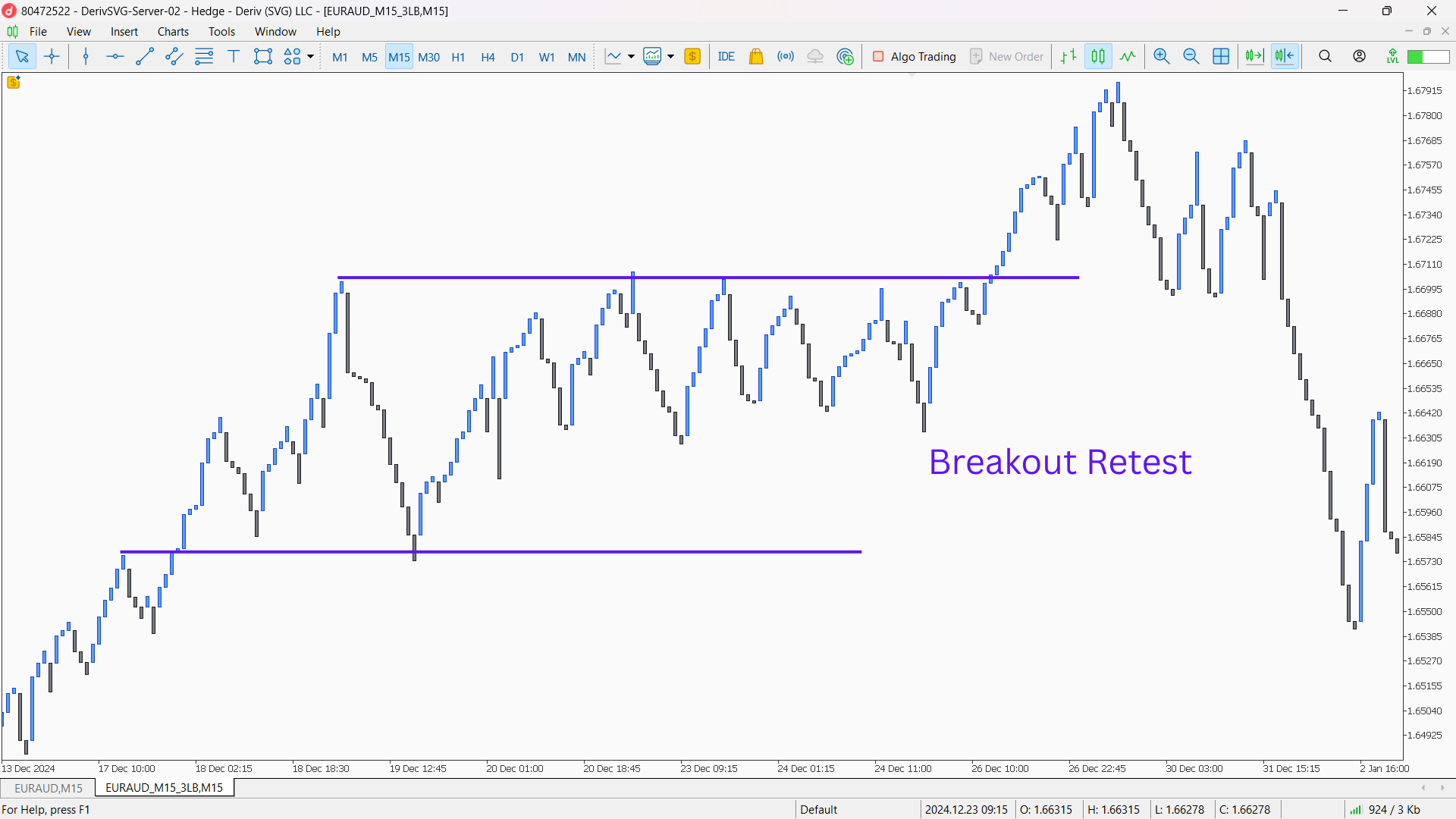Toggle chart auto scroll
Viewport: 1456px width, 819px height.
[1254, 56]
